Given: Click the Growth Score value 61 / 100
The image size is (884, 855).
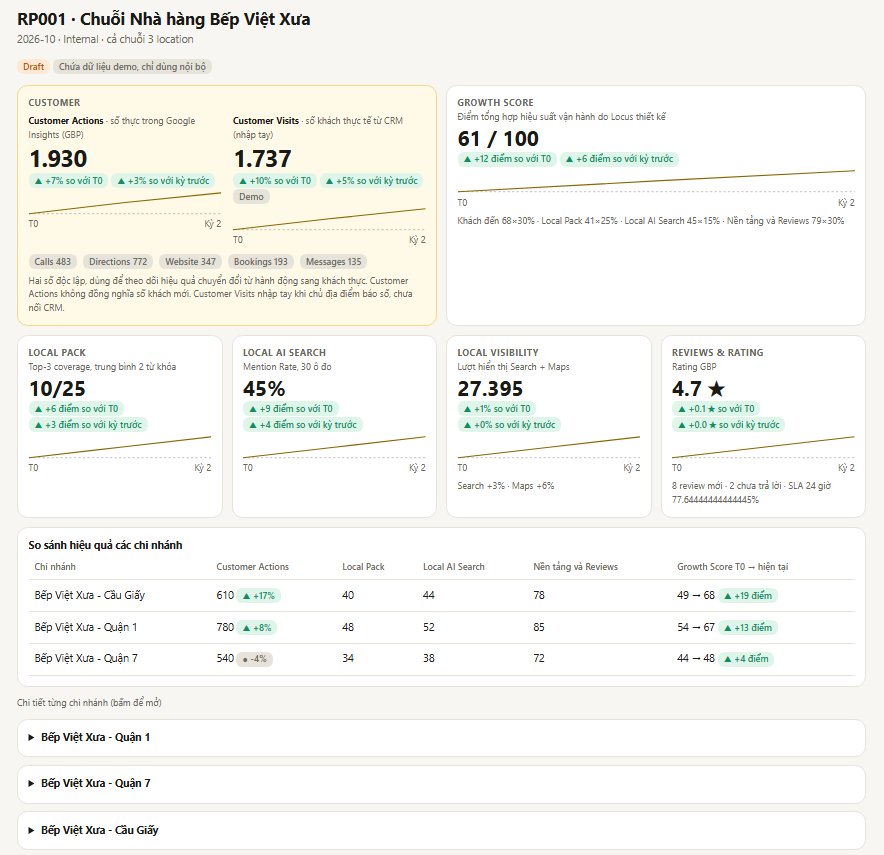Looking at the screenshot, I should pyautogui.click(x=498, y=139).
